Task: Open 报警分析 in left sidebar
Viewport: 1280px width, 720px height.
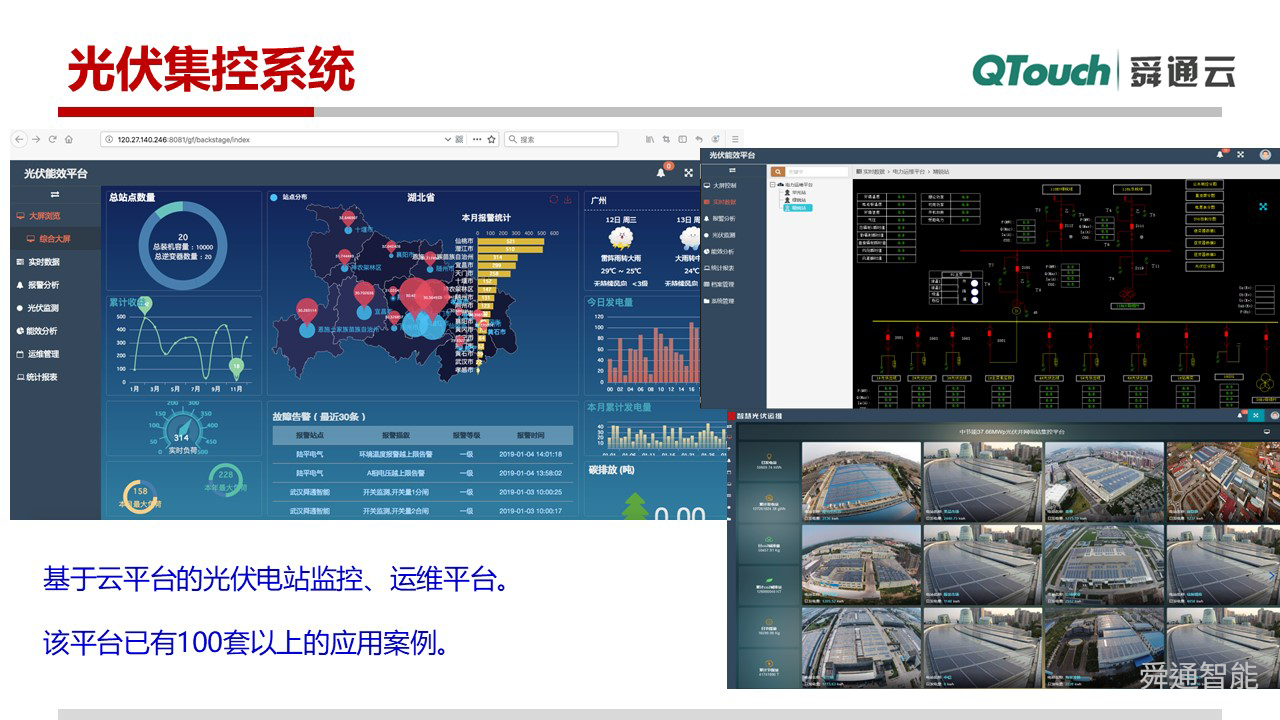Action: pyautogui.click(x=43, y=285)
